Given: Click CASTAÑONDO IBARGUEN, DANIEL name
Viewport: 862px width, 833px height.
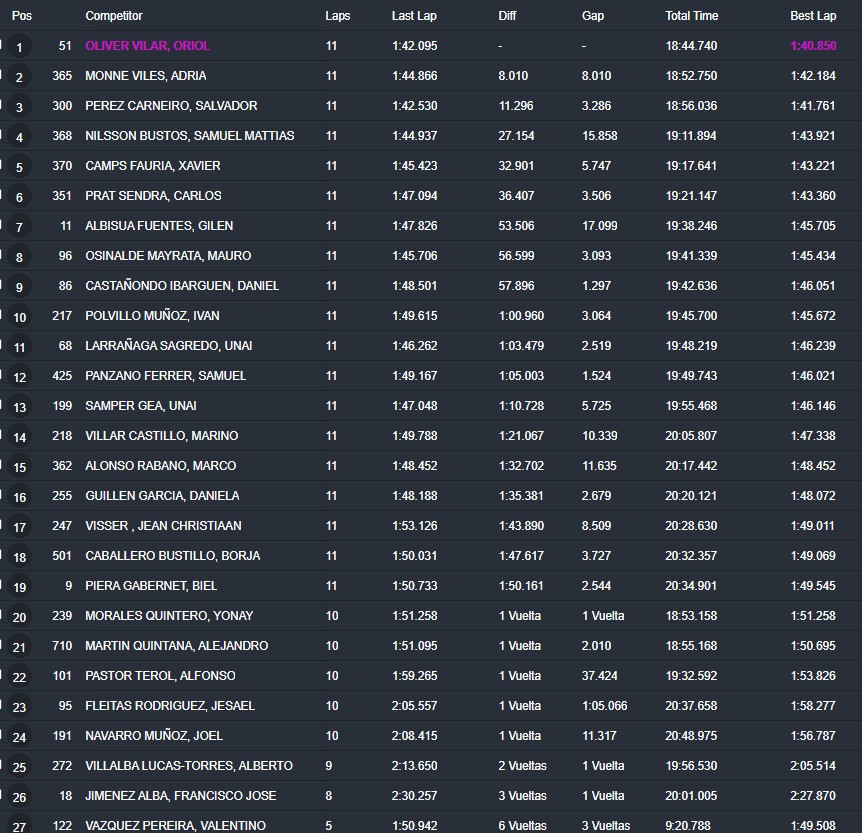Looking at the screenshot, I should coord(182,285).
